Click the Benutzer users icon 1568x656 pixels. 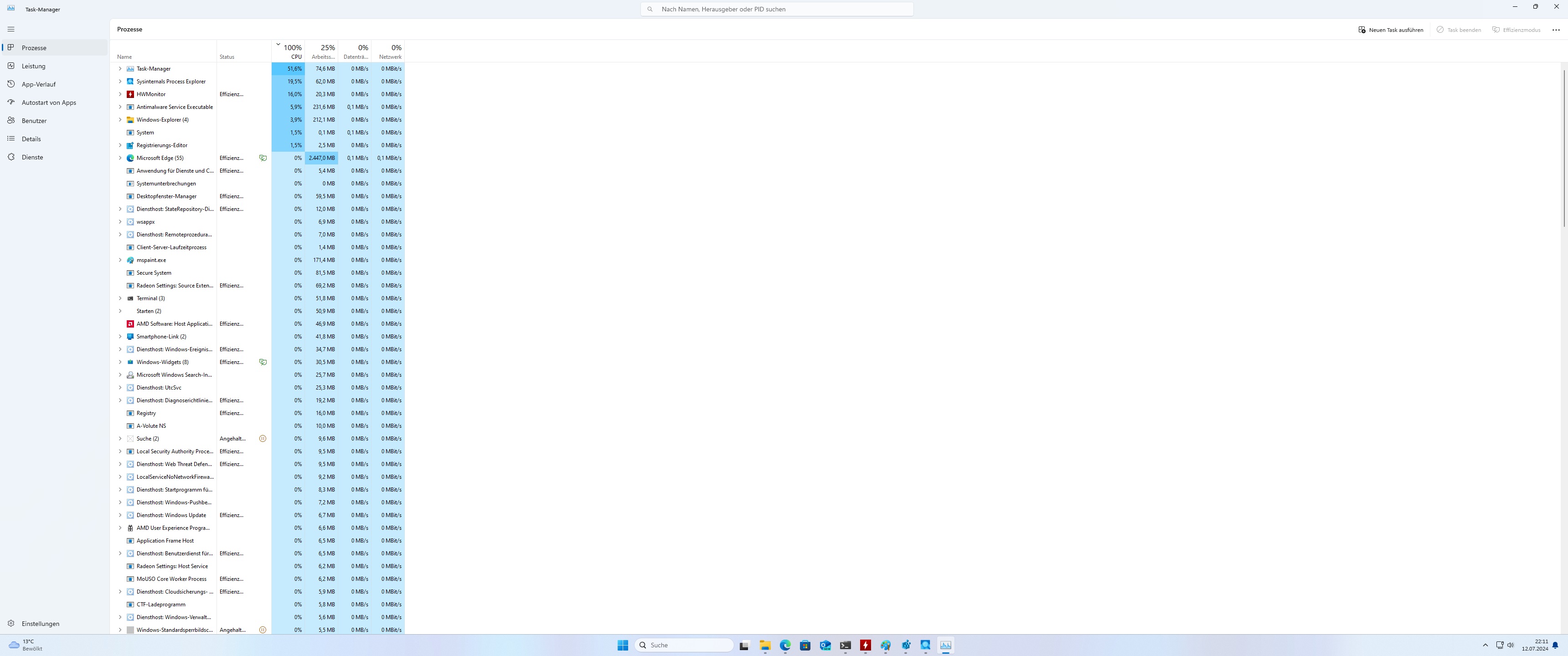11,120
